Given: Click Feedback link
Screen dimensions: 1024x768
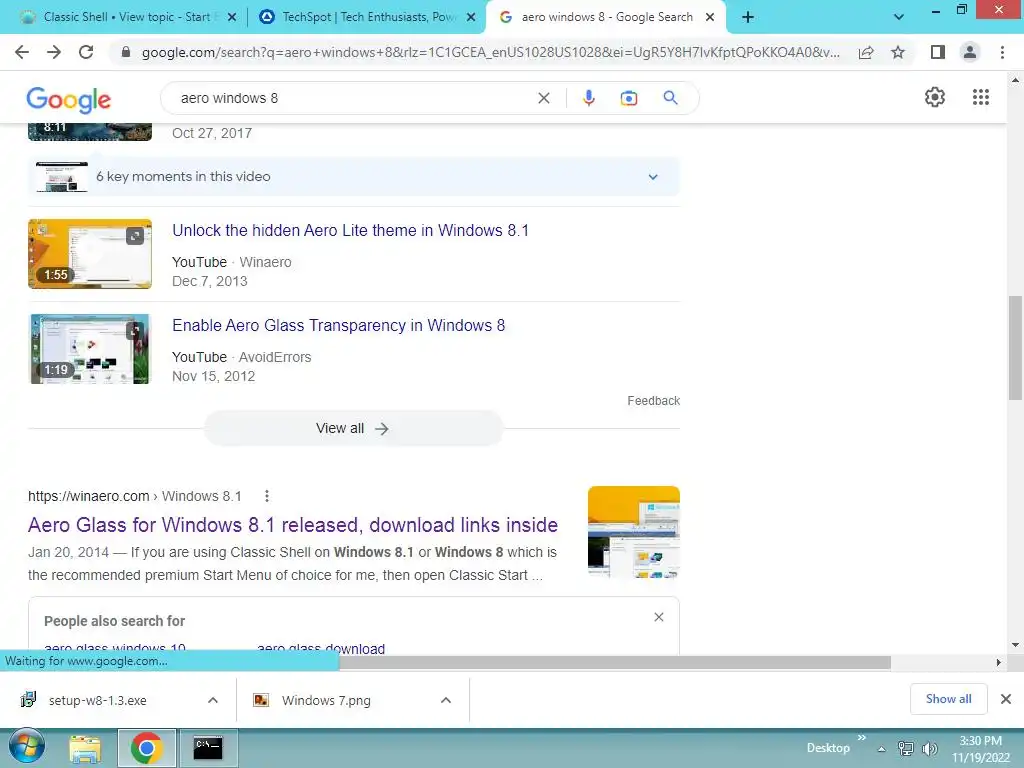Looking at the screenshot, I should coord(653,400).
